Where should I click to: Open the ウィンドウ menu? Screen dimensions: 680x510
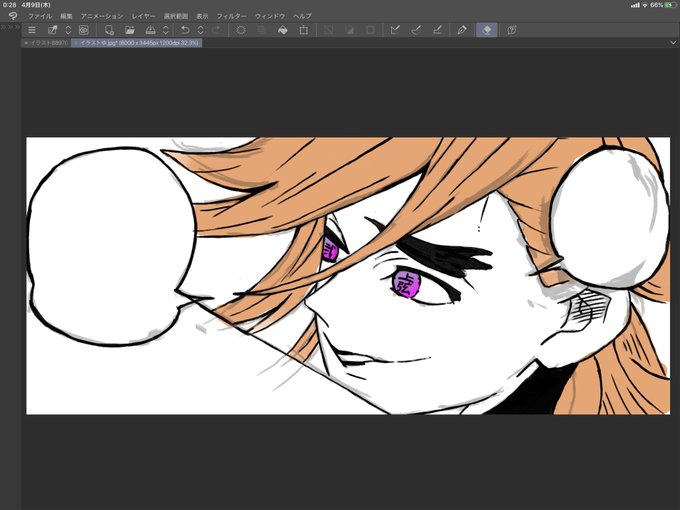270,16
